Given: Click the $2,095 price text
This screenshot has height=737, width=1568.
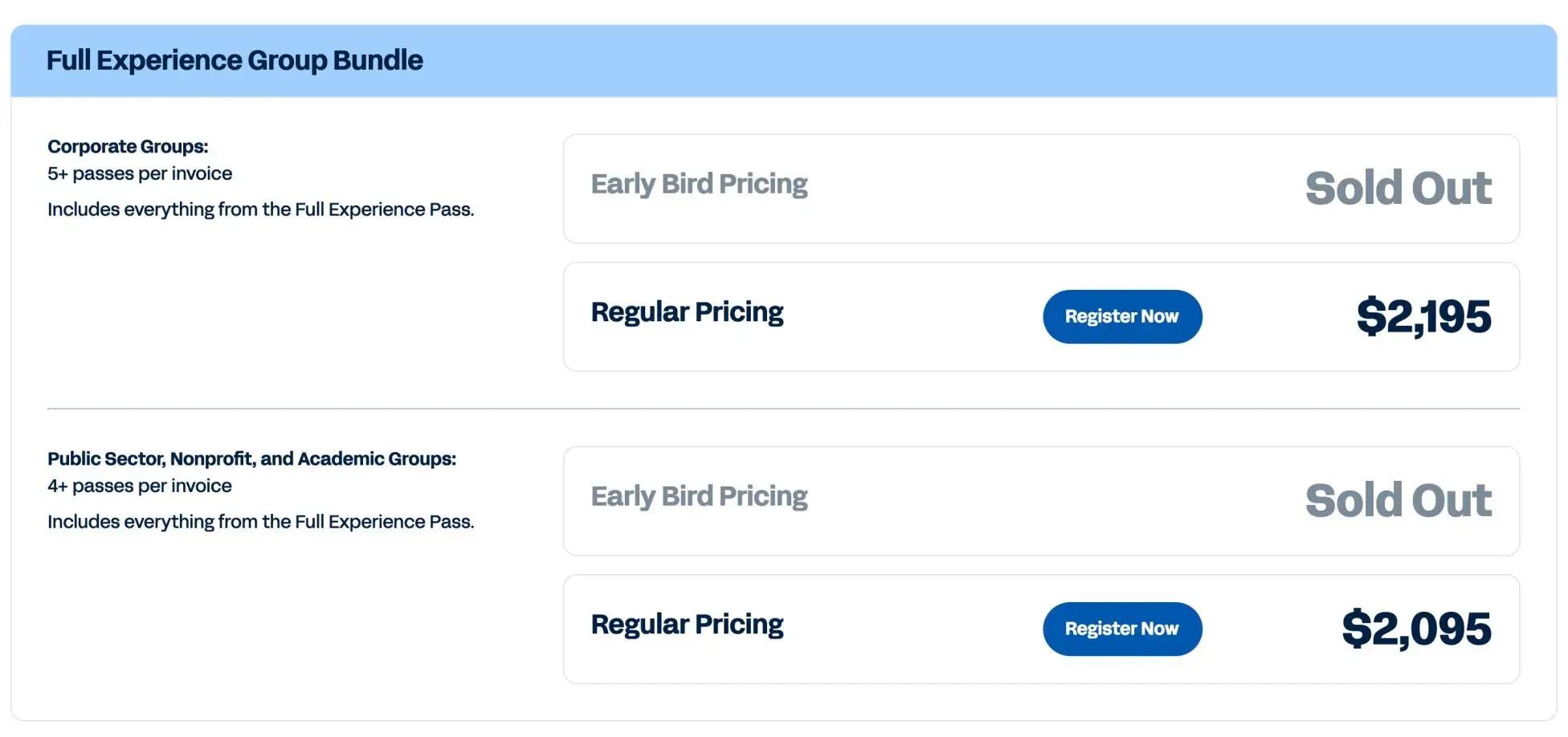Looking at the screenshot, I should coord(1416,629).
